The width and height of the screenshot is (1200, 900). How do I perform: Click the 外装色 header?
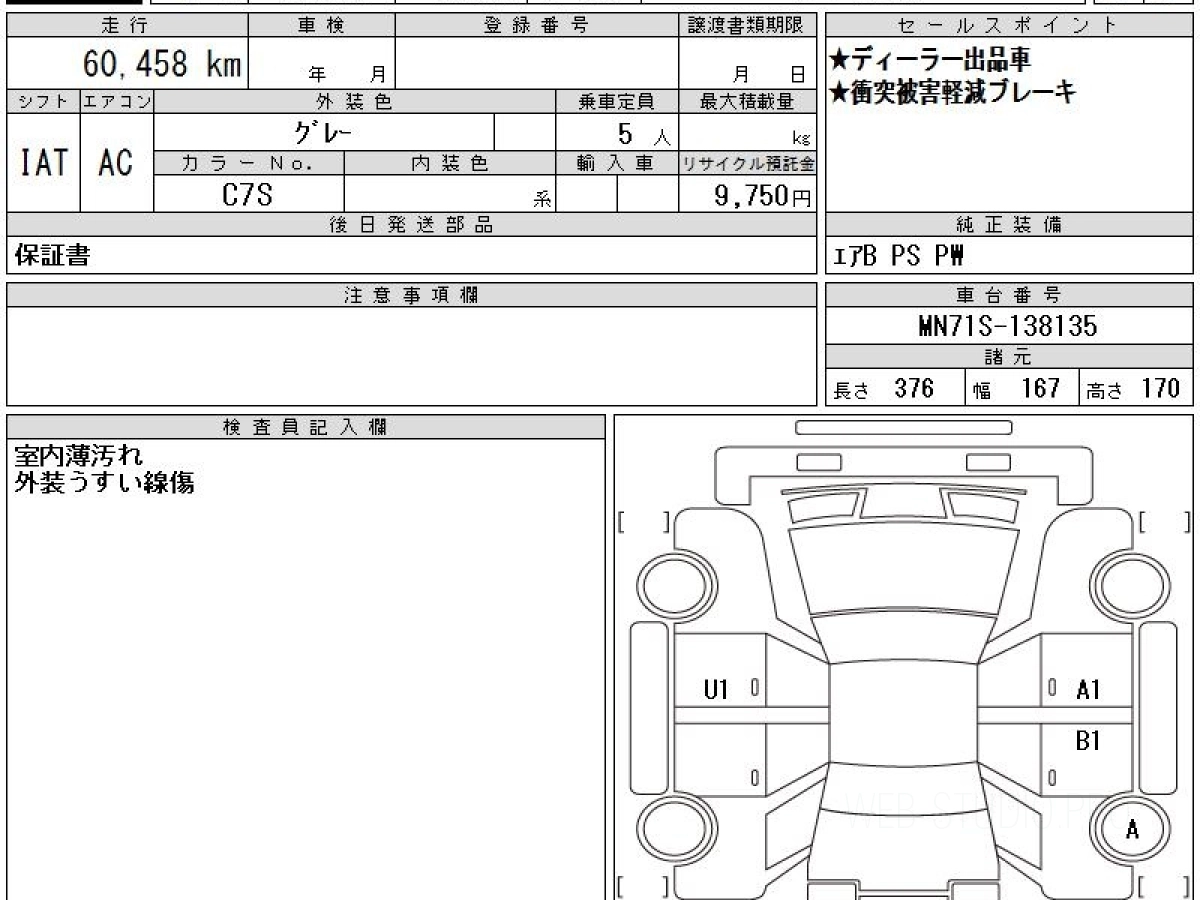tap(355, 101)
